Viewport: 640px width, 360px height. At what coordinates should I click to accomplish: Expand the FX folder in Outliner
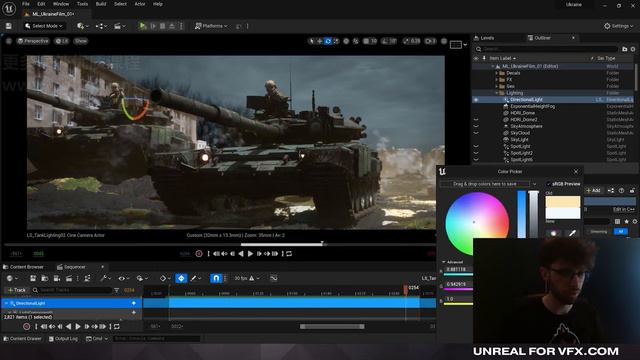click(497, 80)
